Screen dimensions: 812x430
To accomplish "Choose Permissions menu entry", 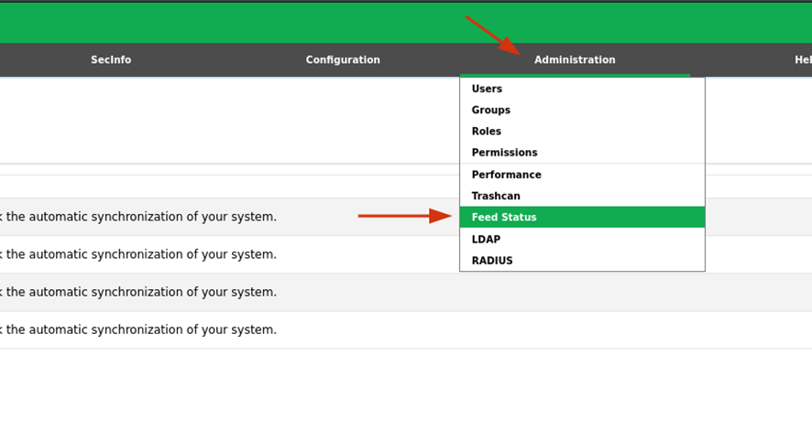I will point(582,152).
